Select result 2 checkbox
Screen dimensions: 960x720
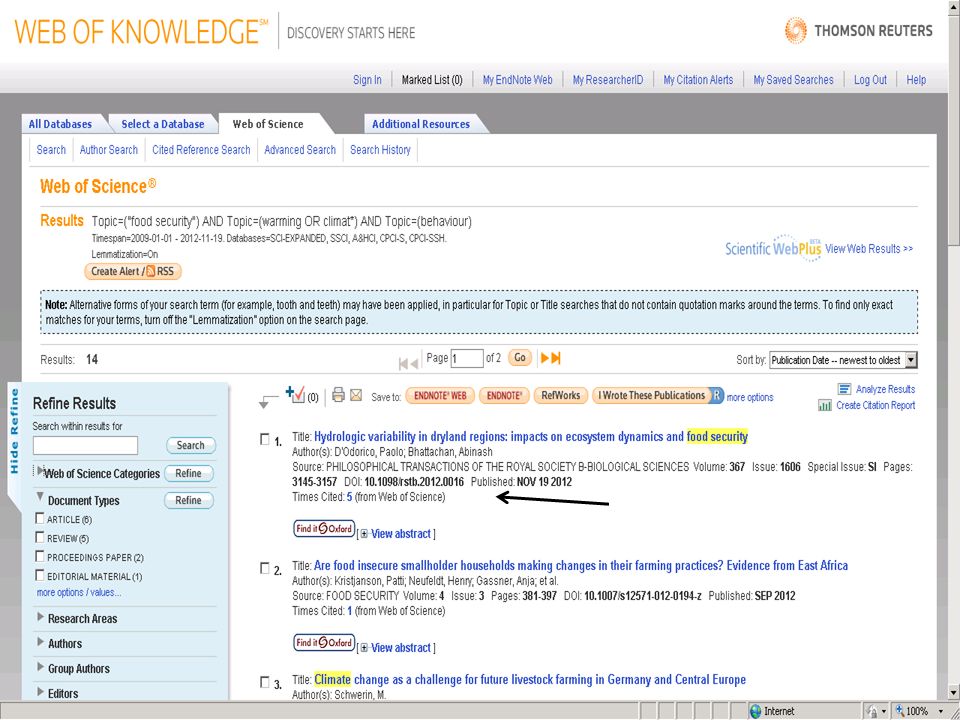[264, 569]
